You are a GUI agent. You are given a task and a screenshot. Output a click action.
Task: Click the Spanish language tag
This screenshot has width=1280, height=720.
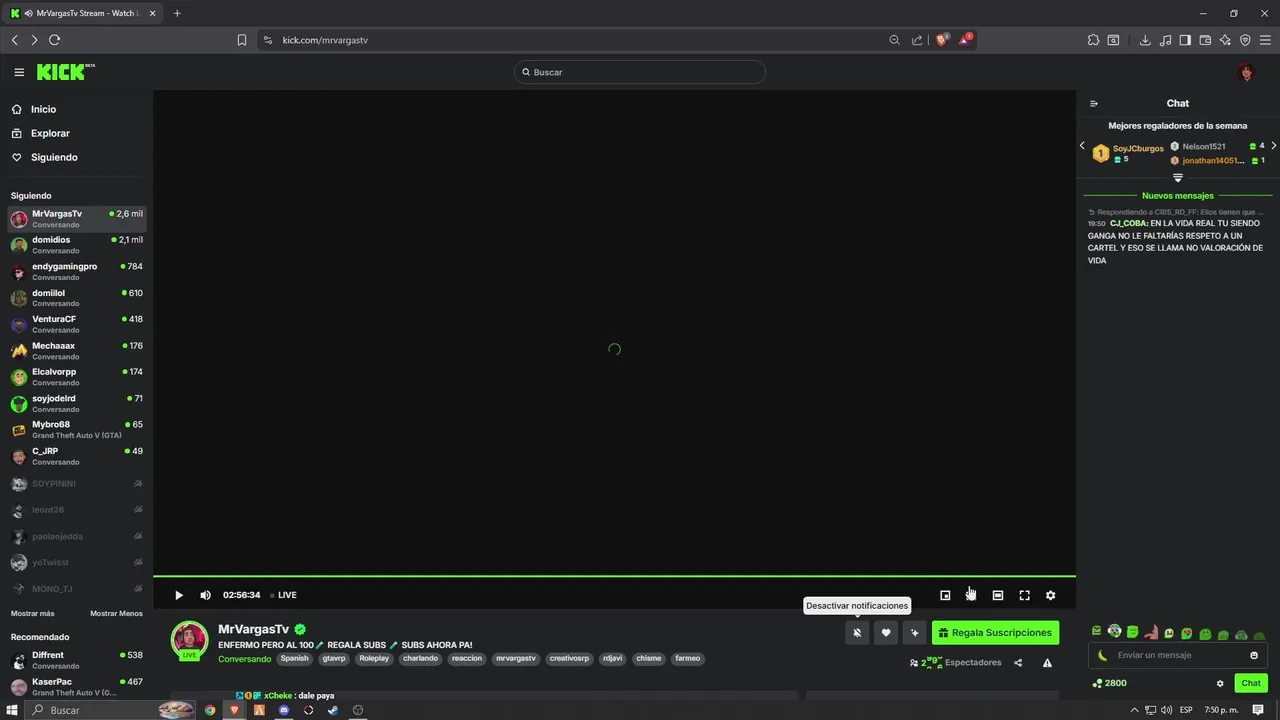click(x=295, y=658)
